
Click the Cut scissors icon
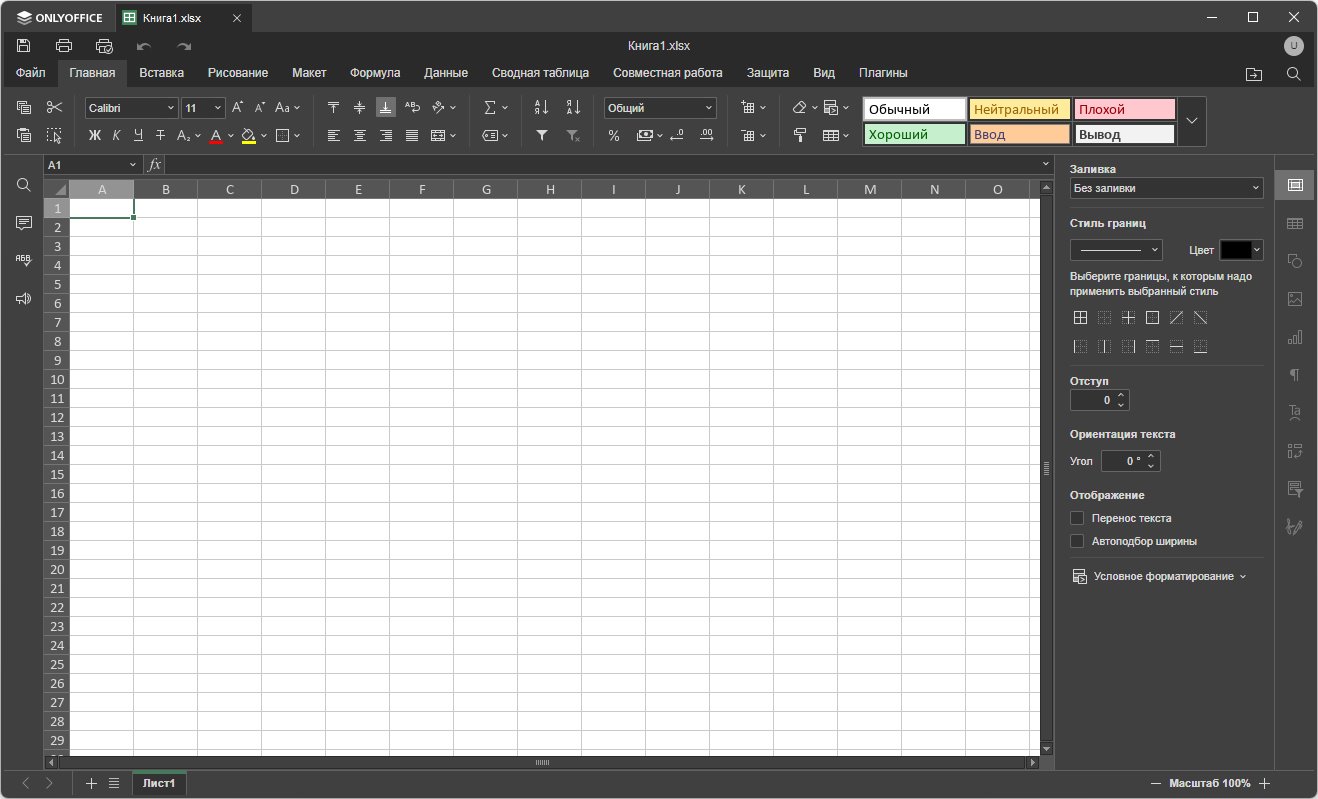(55, 107)
